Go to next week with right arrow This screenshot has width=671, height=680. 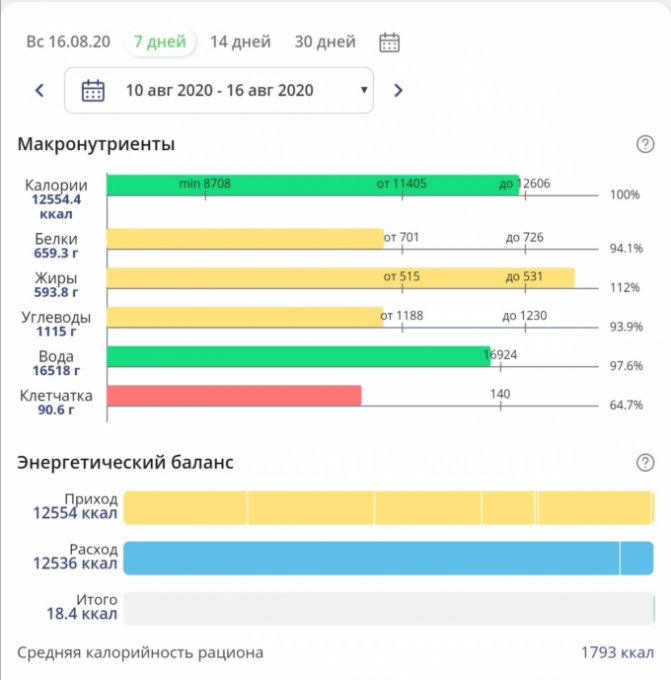click(x=398, y=90)
